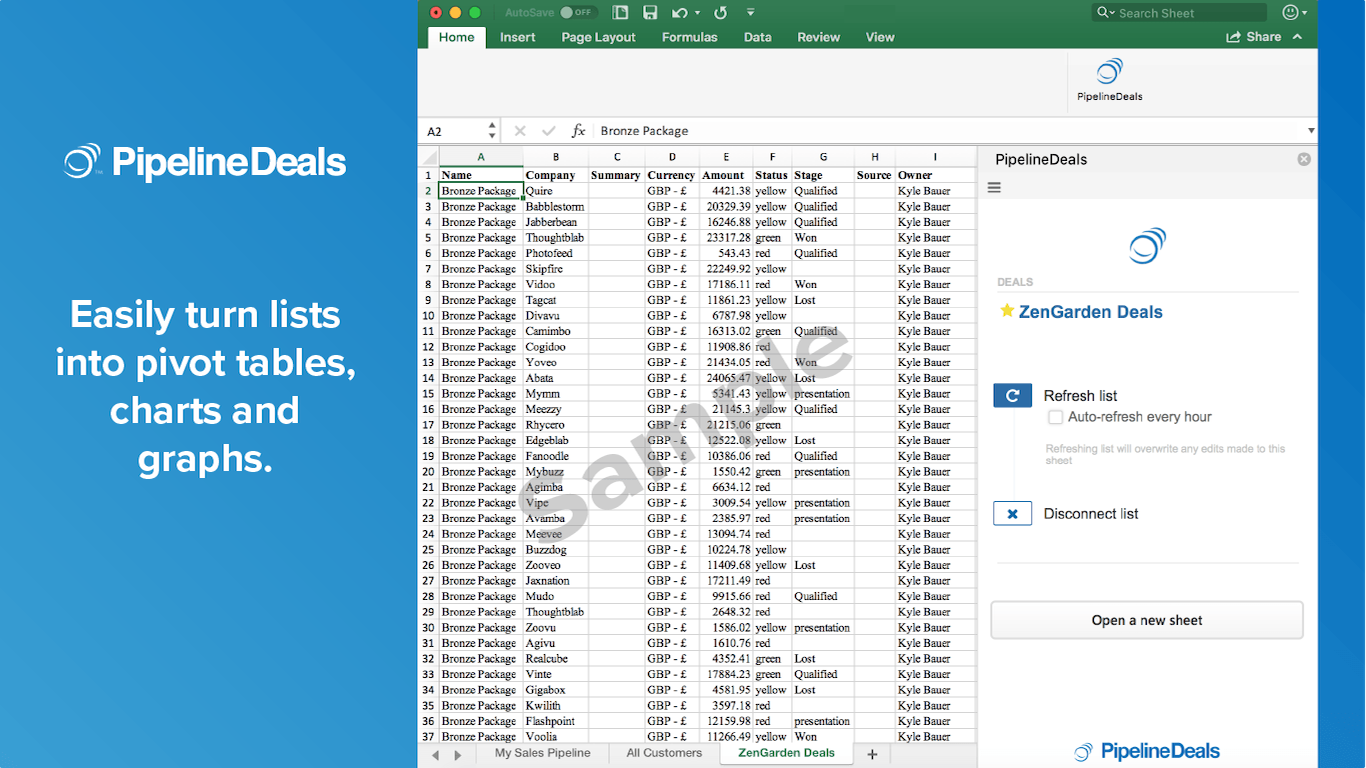
Task: Open the Customize Quick Access Toolbar dropdown
Action: pyautogui.click(x=750, y=12)
